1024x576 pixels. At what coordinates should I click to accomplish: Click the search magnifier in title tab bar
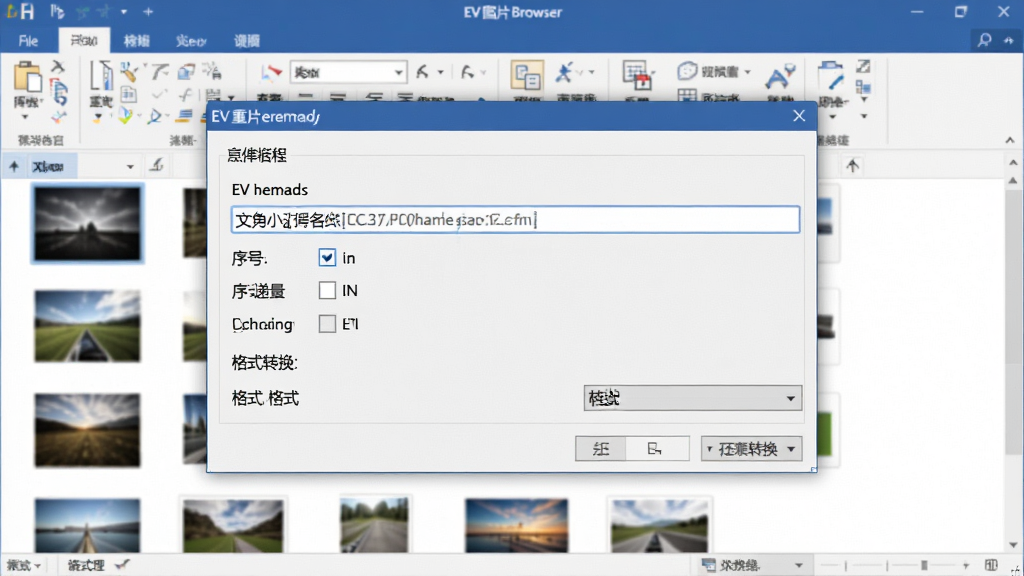click(984, 40)
